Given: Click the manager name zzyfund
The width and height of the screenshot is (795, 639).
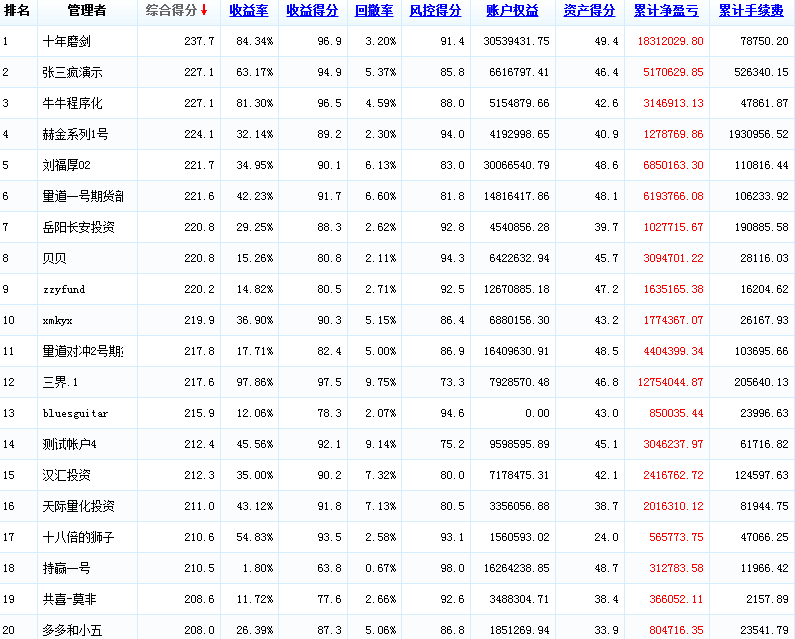Looking at the screenshot, I should click(63, 289).
